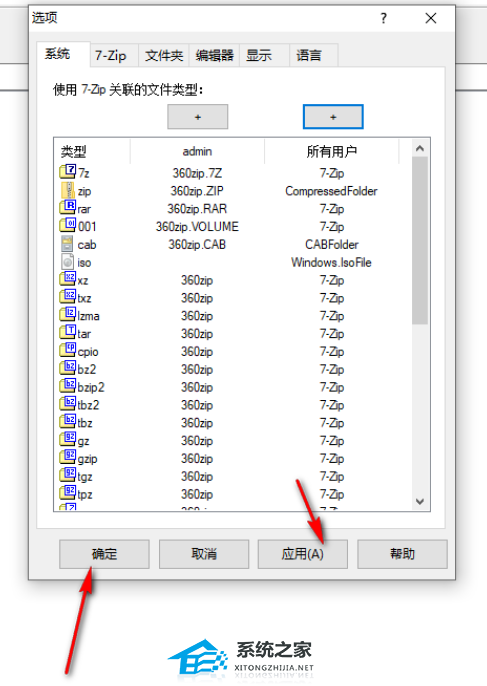Click 360zip in the tar row

click(x=197, y=334)
